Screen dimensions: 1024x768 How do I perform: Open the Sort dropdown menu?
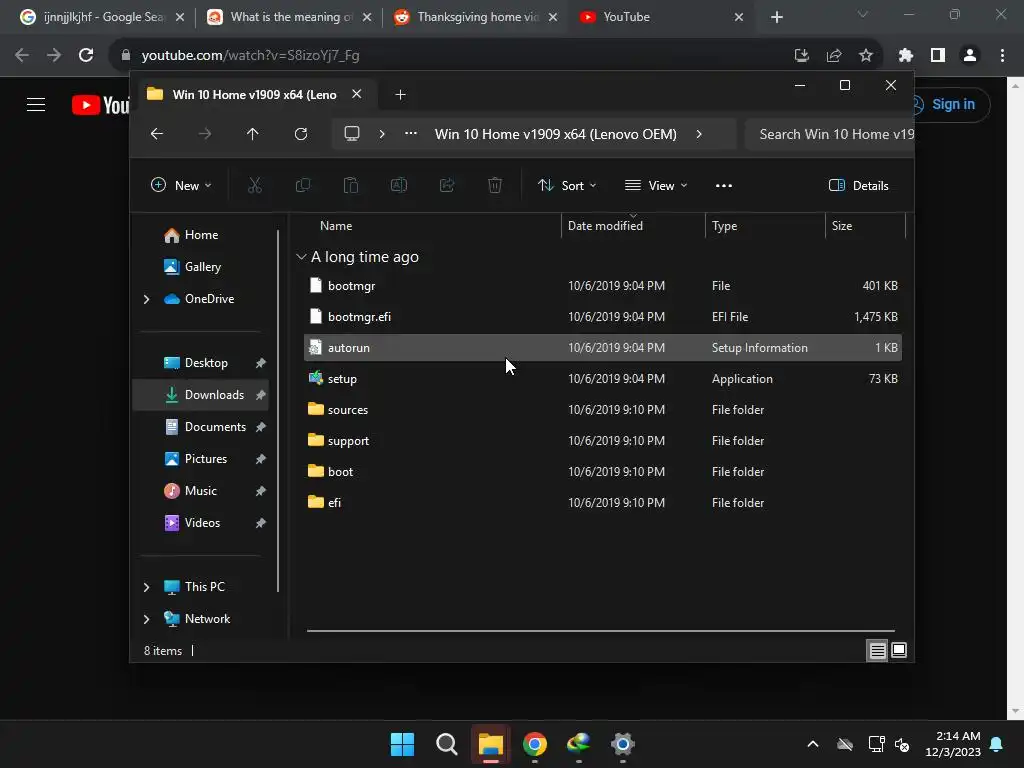click(567, 185)
